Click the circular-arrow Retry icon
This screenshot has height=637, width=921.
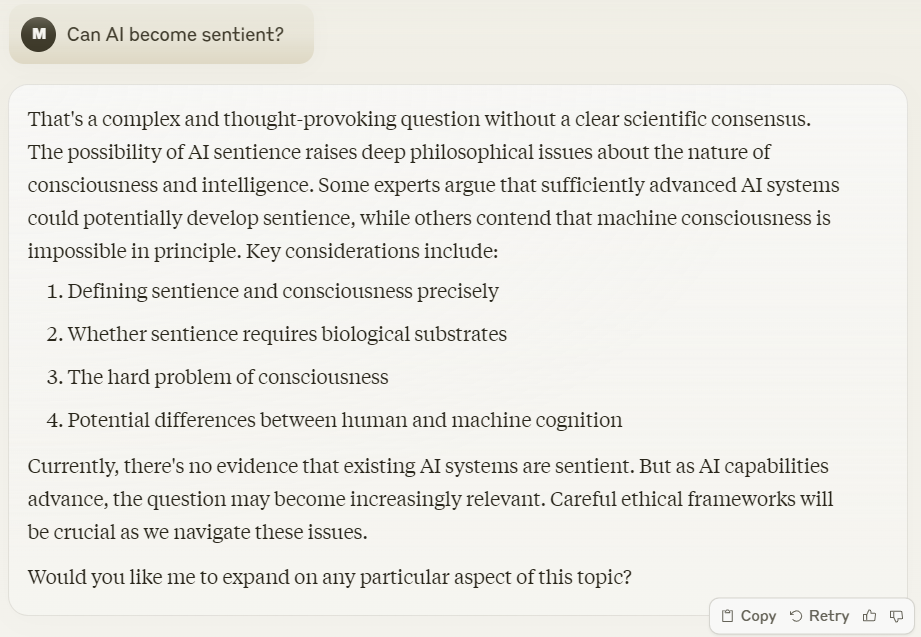pos(796,616)
